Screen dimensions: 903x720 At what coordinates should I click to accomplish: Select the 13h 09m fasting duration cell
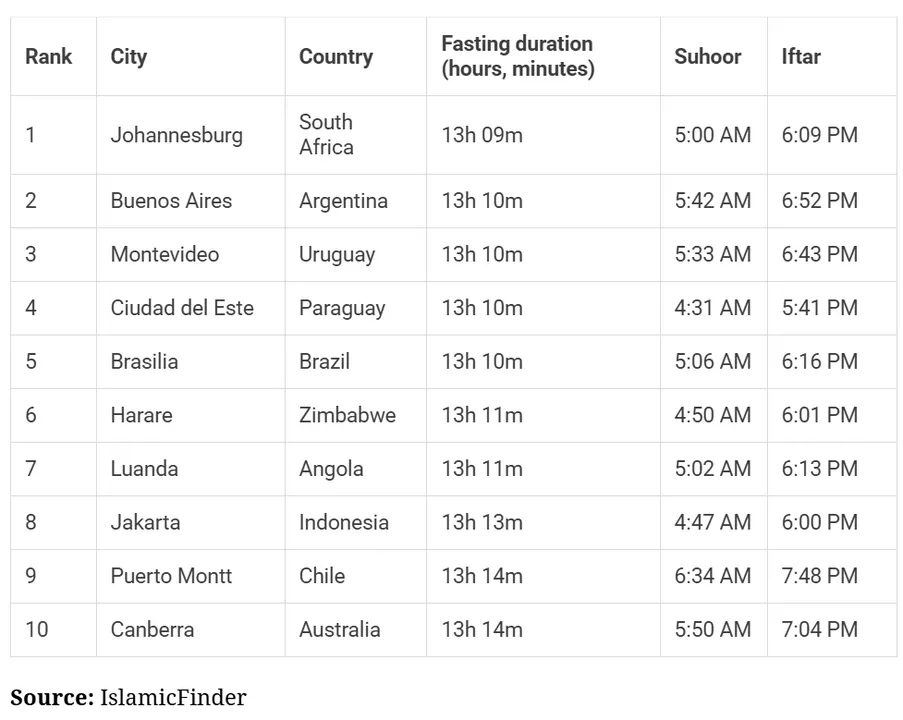[482, 135]
